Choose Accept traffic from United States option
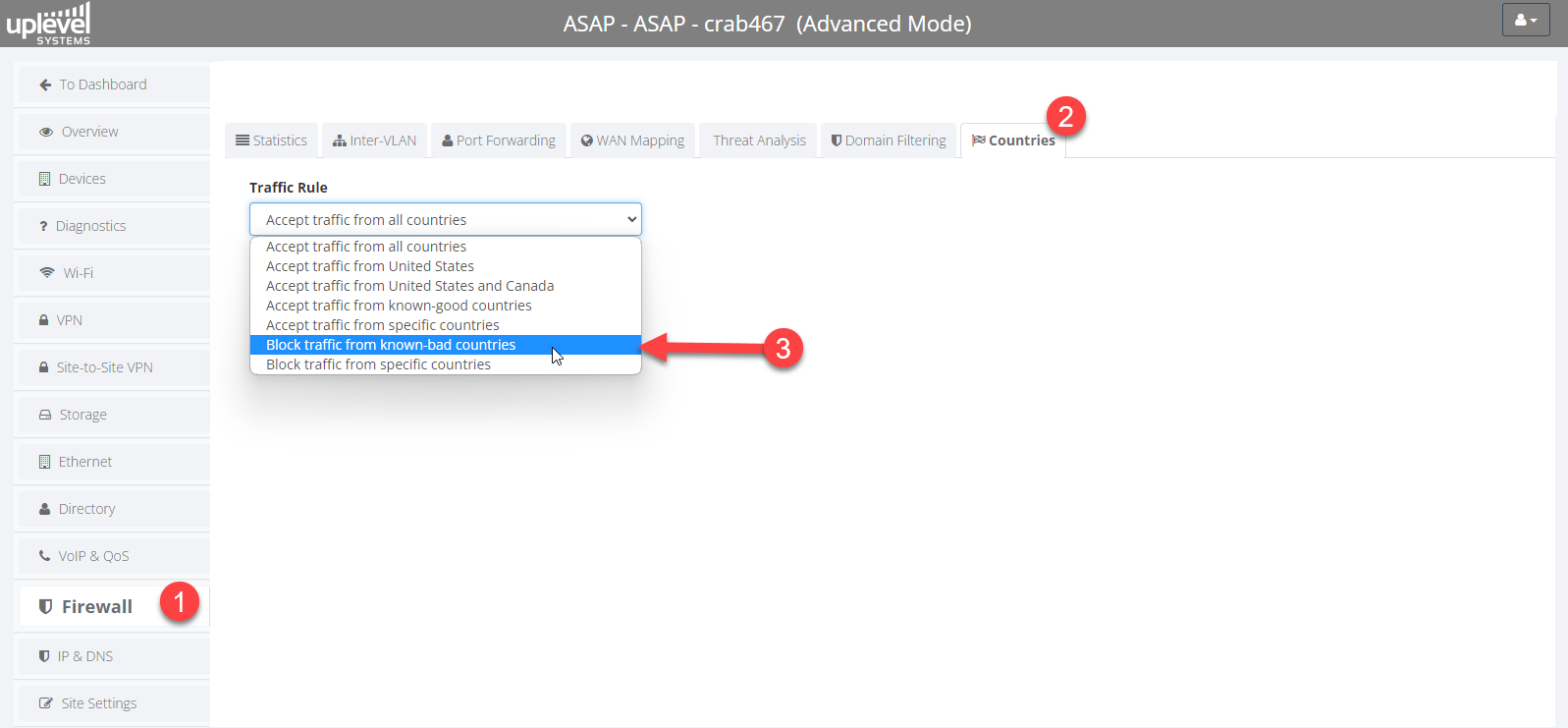This screenshot has width=1568, height=728. pos(446,266)
